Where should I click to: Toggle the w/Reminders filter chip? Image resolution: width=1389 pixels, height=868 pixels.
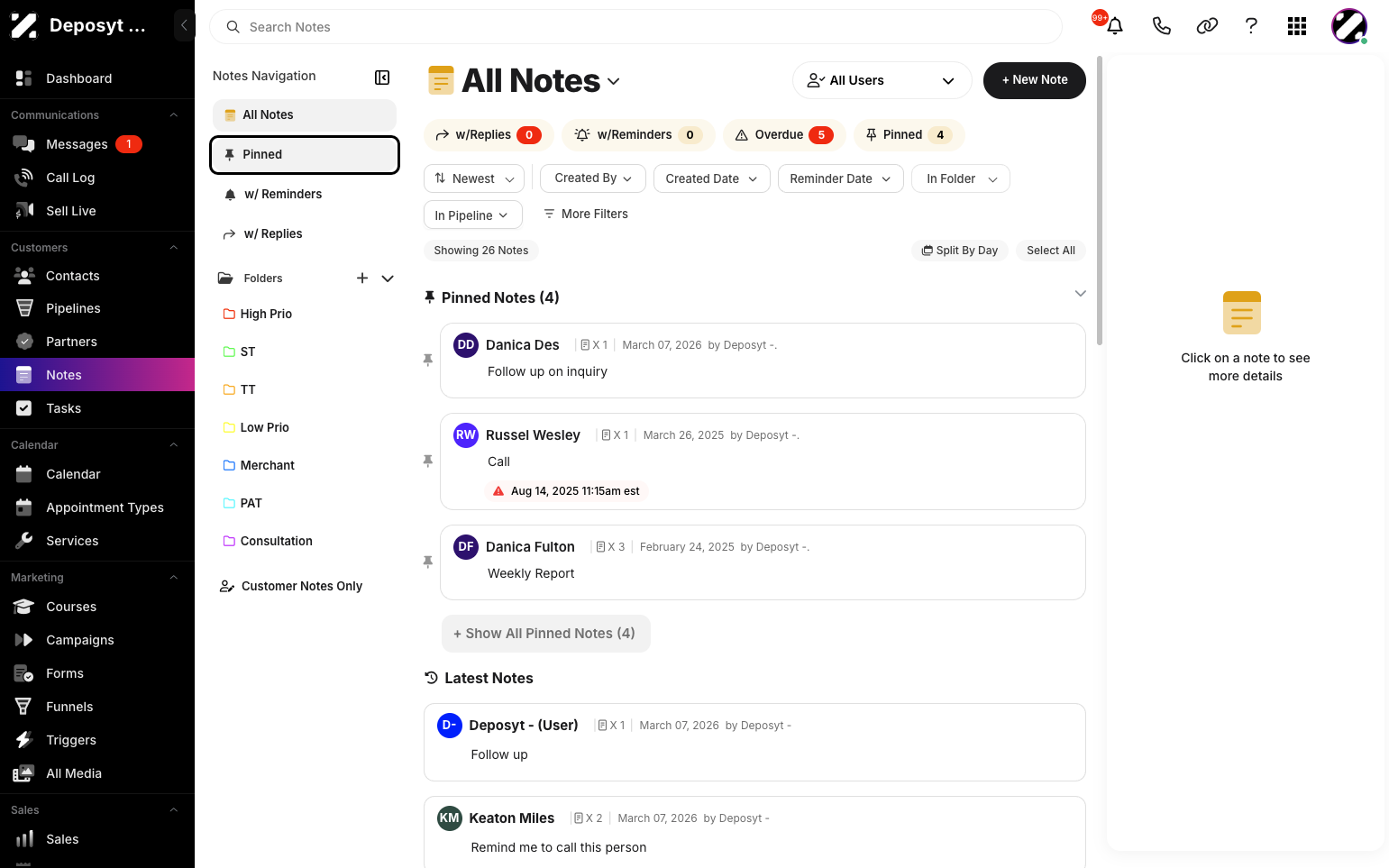(638, 135)
